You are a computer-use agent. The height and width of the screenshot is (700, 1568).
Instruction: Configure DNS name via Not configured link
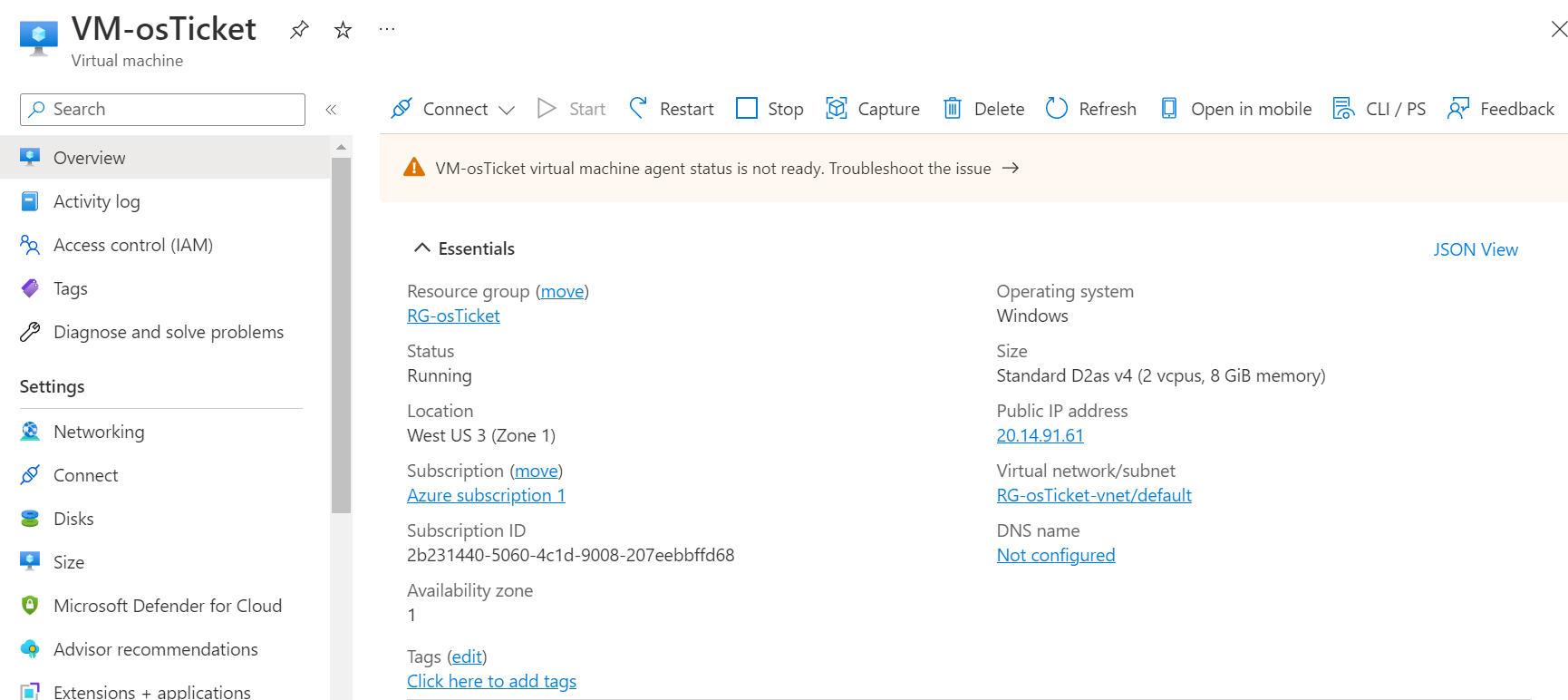click(1056, 555)
